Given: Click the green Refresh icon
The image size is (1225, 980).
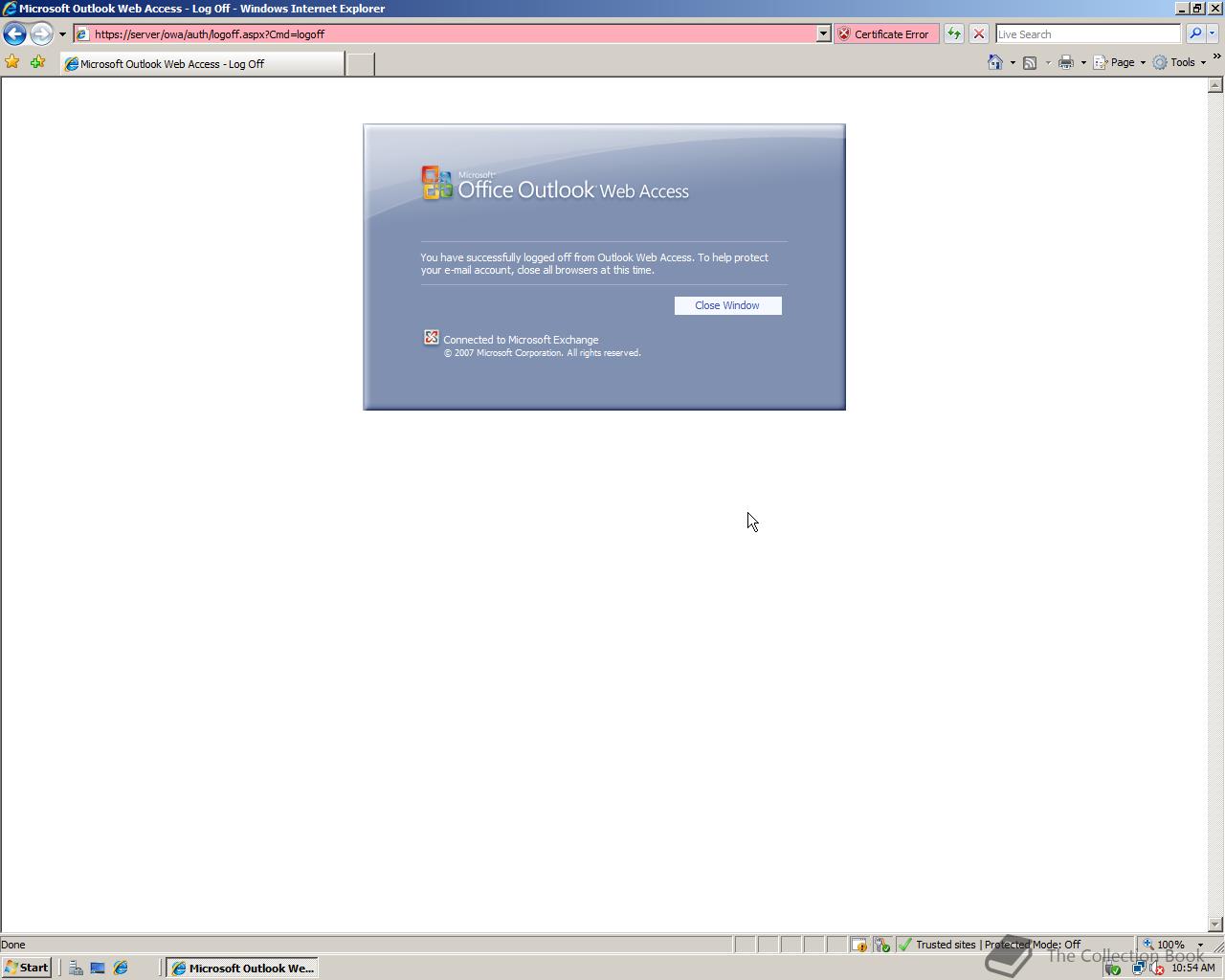Looking at the screenshot, I should pos(954,33).
